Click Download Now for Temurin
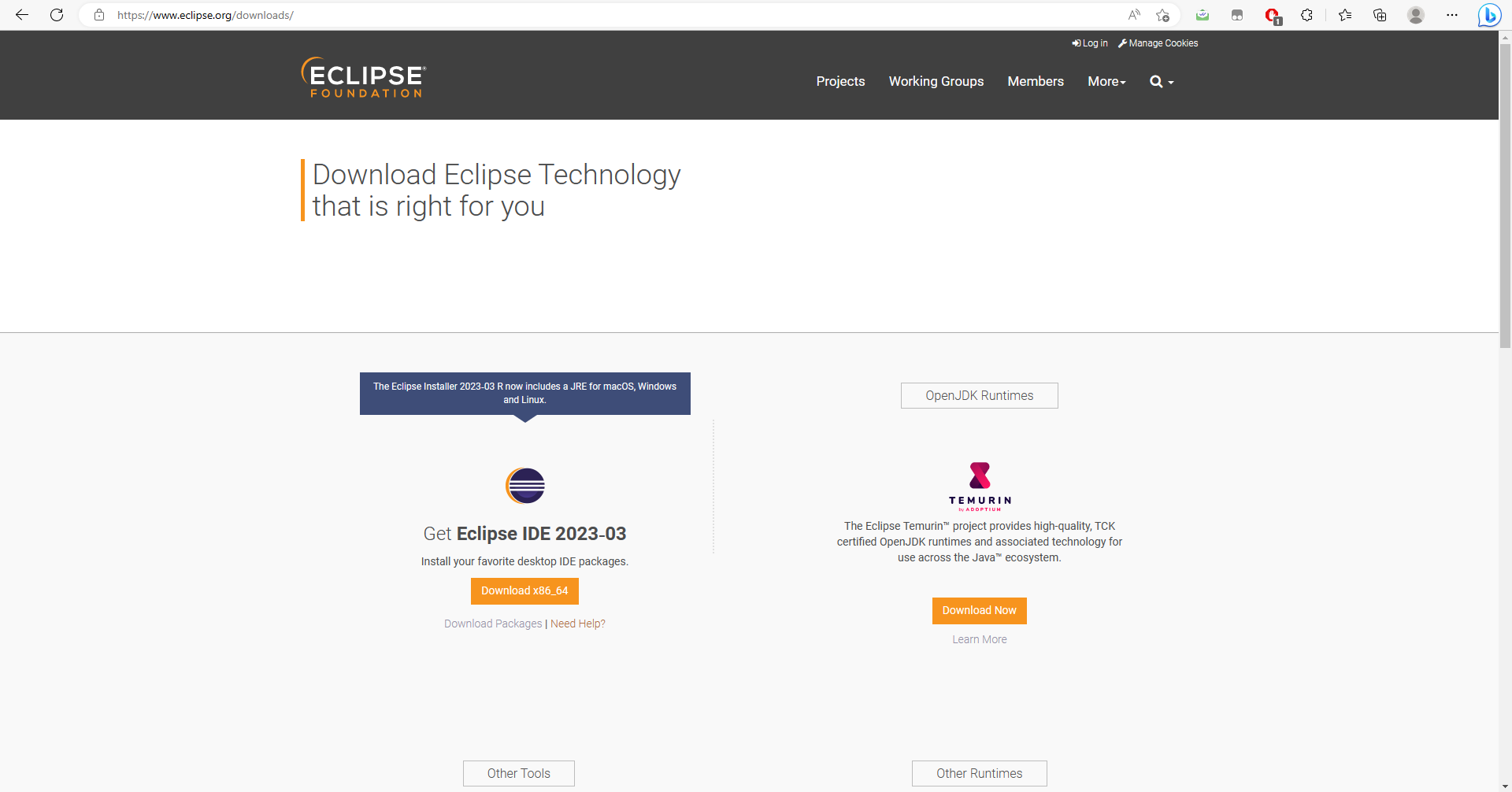The width and height of the screenshot is (1512, 792). pos(980,611)
